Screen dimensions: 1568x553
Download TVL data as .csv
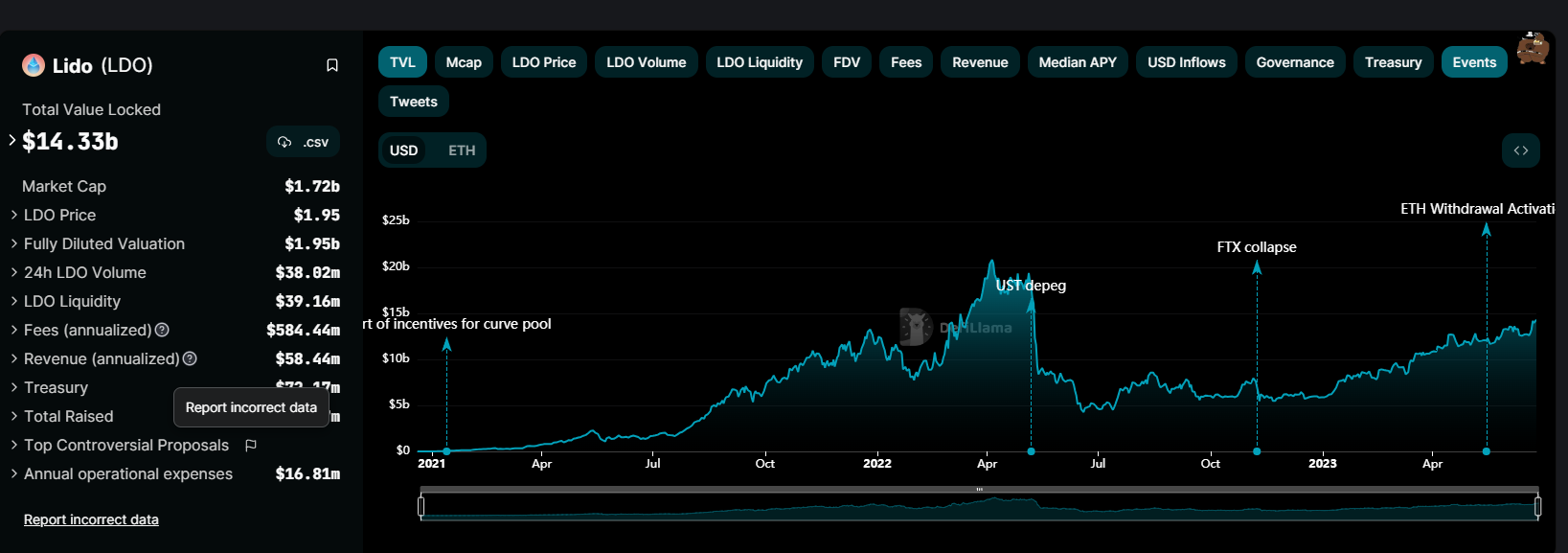click(303, 142)
